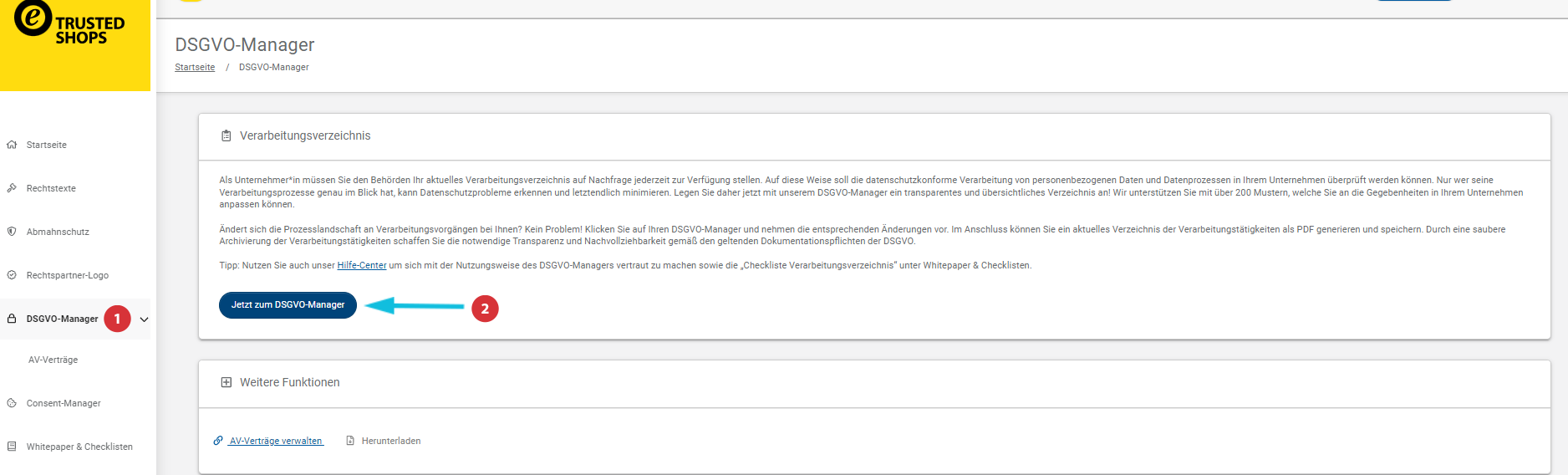
Task: Click the Startseite house icon
Action: 12,145
